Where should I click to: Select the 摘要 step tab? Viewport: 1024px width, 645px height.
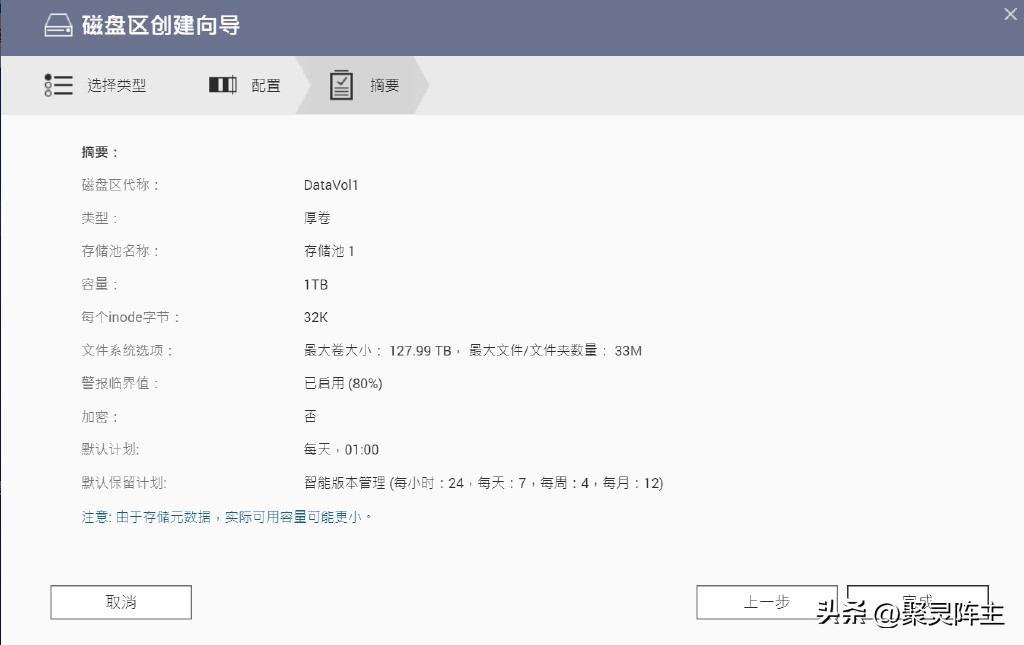(386, 85)
